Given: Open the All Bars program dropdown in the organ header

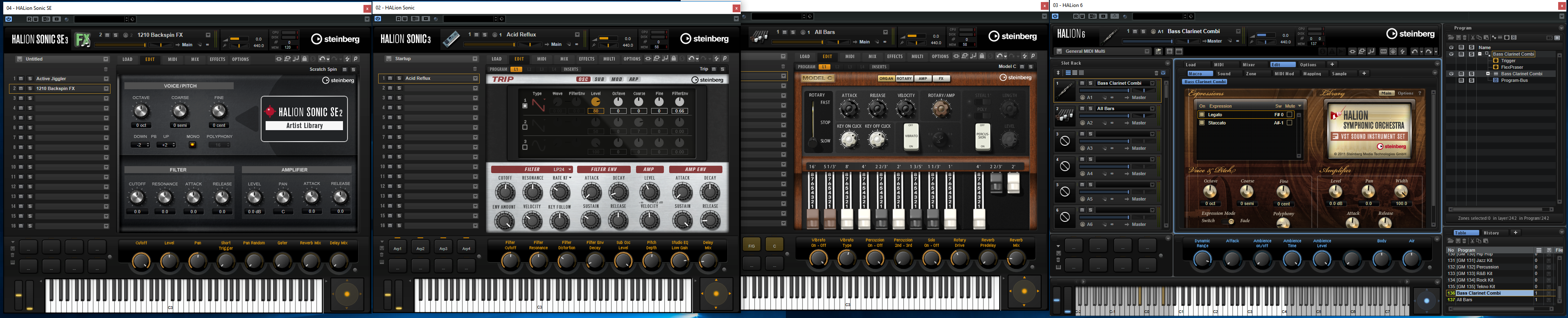Looking at the screenshot, I should pyautogui.click(x=885, y=32).
